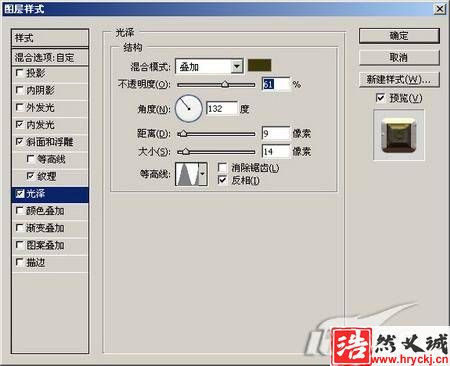Screen dimensions: 450x366
Task: Click 新建样式(W)... new style button
Action: pos(399,80)
